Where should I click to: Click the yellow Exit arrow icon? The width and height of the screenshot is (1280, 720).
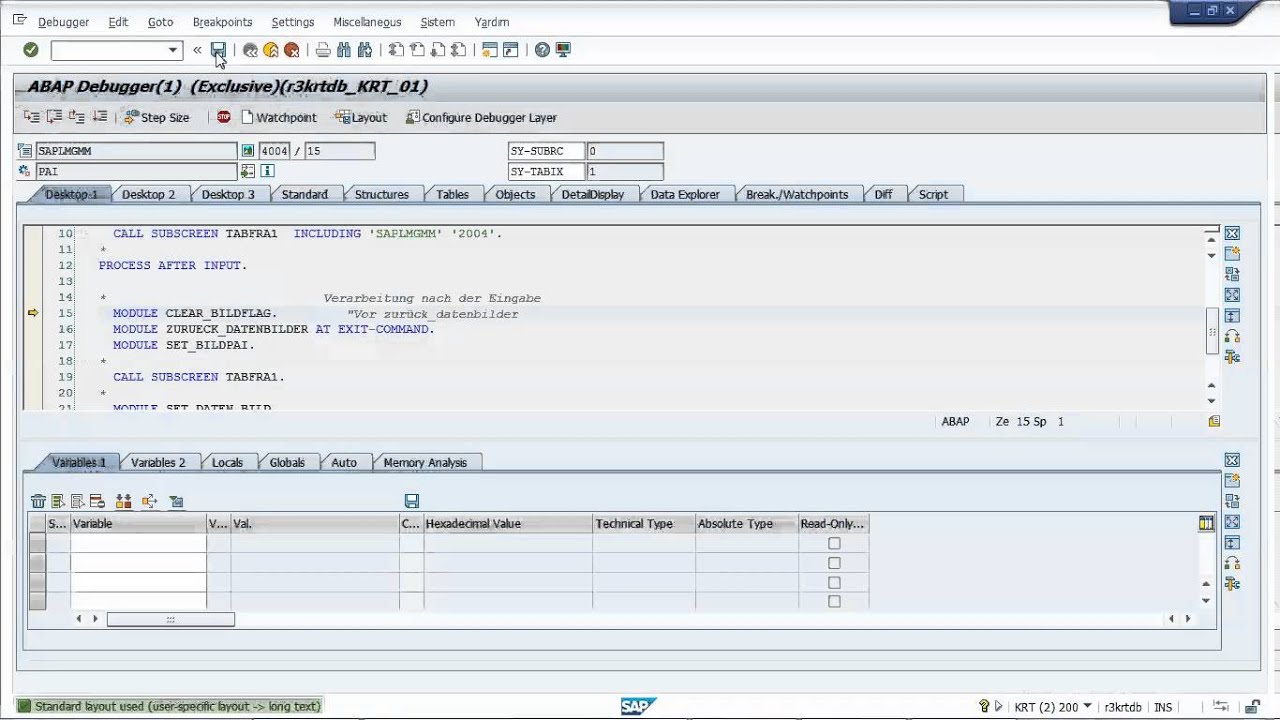270,50
